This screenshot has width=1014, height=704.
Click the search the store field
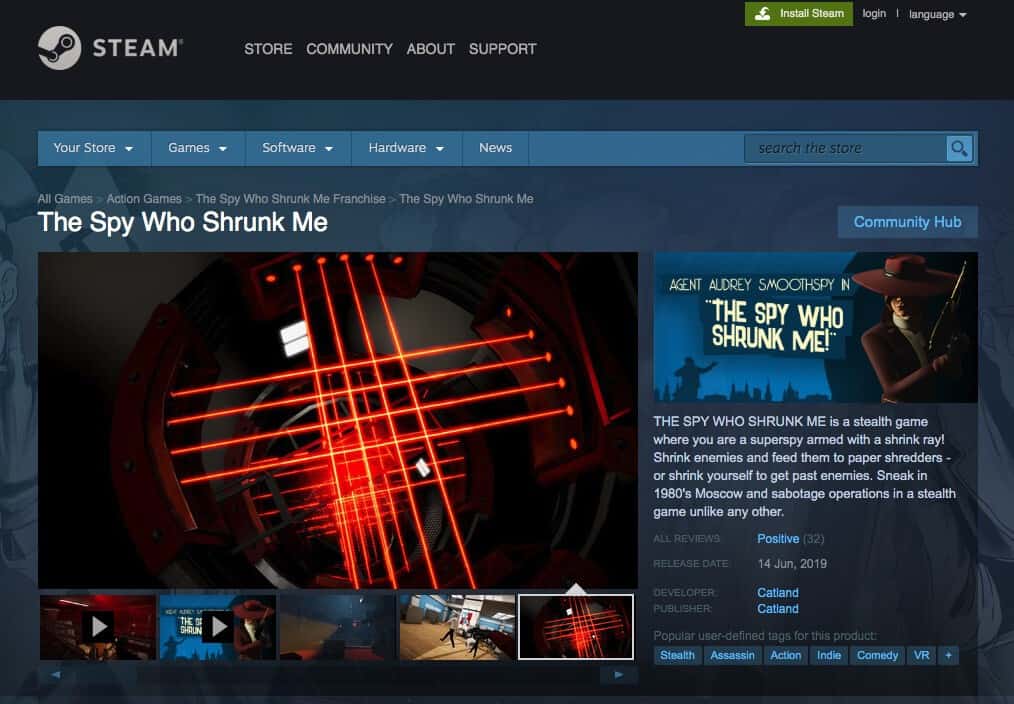coord(845,149)
